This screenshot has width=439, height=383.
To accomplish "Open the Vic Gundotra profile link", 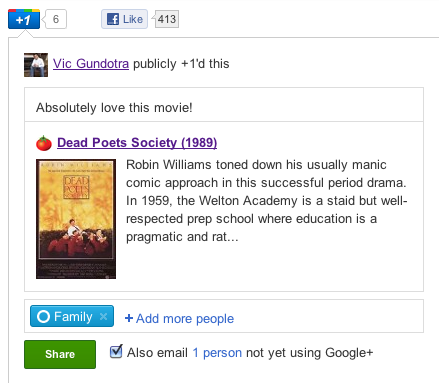I will pyautogui.click(x=91, y=64).
